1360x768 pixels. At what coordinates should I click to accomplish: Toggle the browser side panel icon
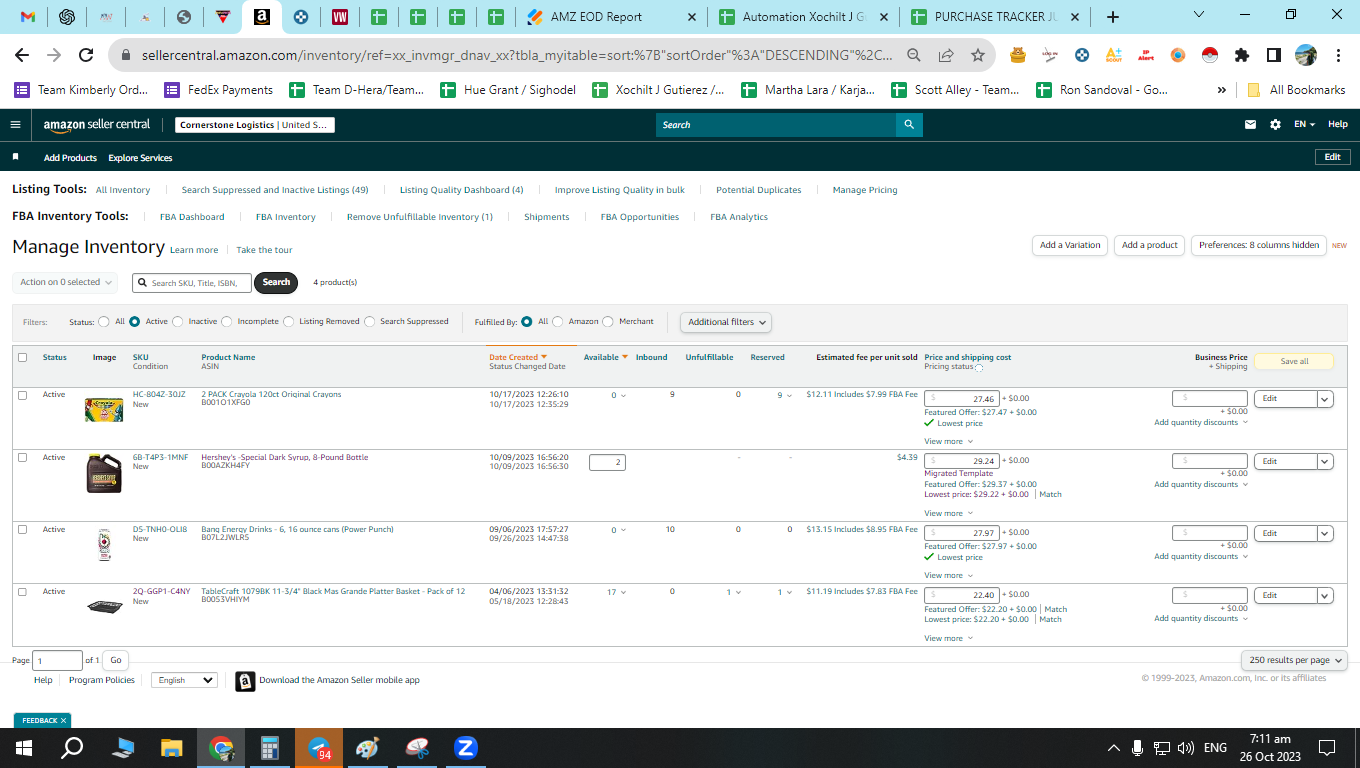point(1274,56)
